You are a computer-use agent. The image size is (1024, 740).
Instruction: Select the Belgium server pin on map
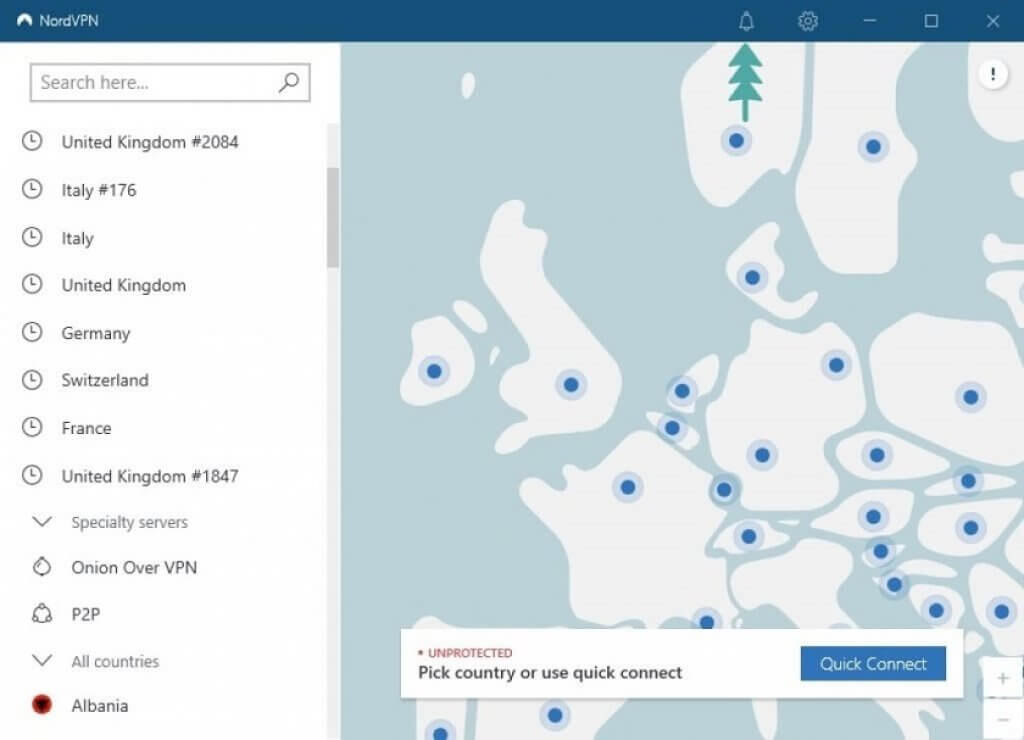[672, 428]
